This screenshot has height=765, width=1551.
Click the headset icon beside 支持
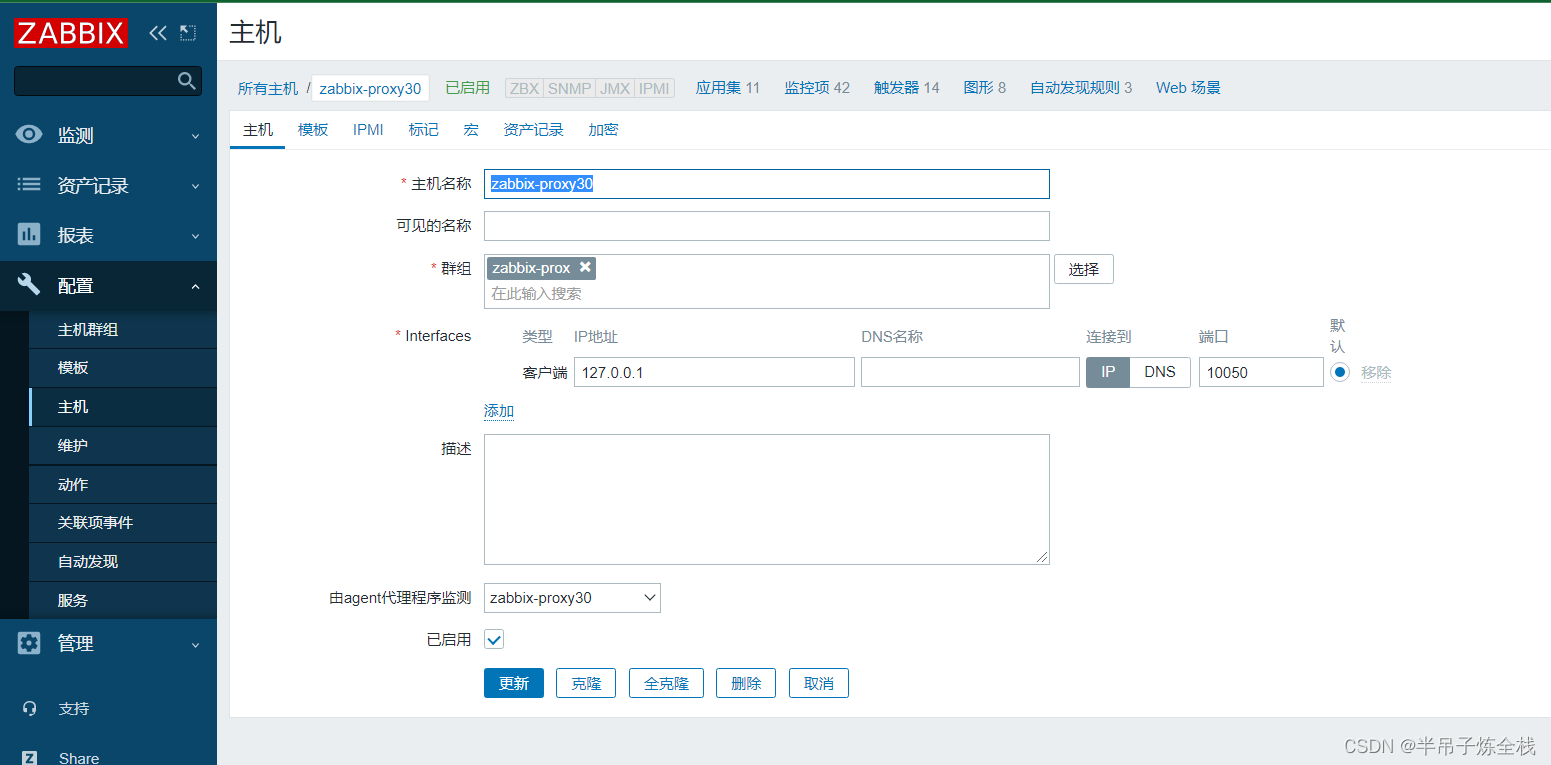tap(30, 708)
